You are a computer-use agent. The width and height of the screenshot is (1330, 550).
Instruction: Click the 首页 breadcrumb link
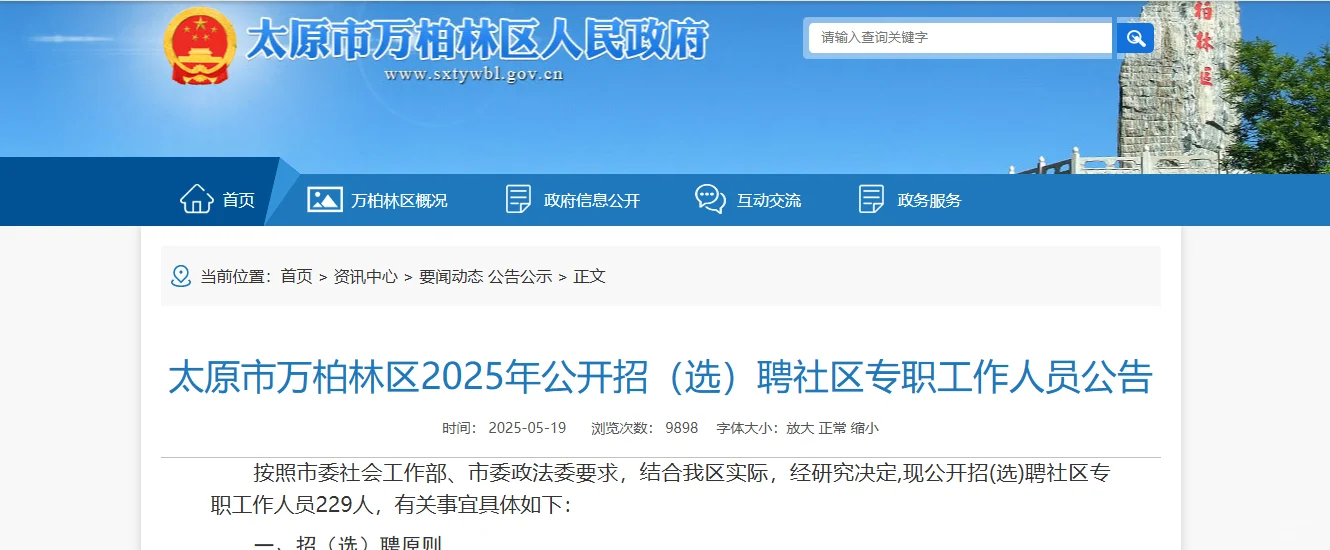coord(296,276)
